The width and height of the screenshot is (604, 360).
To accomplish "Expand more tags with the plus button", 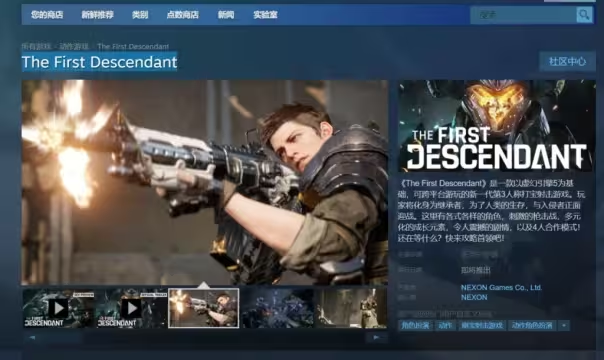I will coord(564,325).
